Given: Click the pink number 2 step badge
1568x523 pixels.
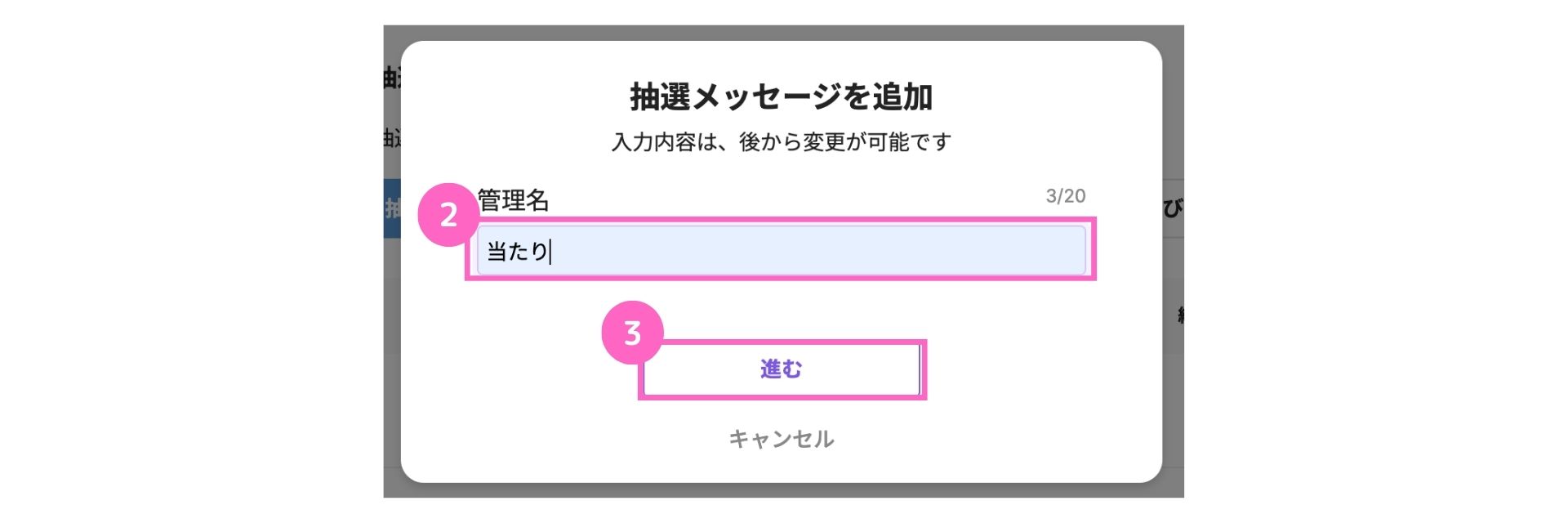Looking at the screenshot, I should point(448,215).
